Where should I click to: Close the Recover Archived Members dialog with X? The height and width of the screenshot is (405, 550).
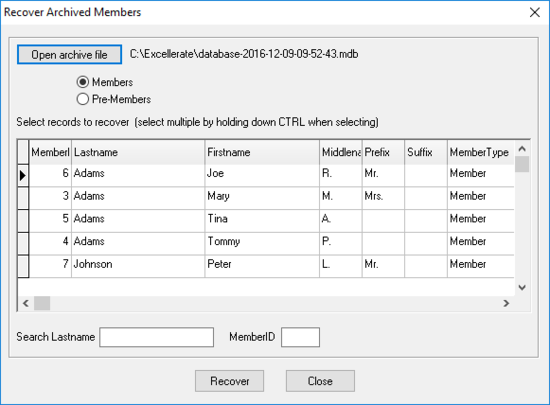(535, 12)
